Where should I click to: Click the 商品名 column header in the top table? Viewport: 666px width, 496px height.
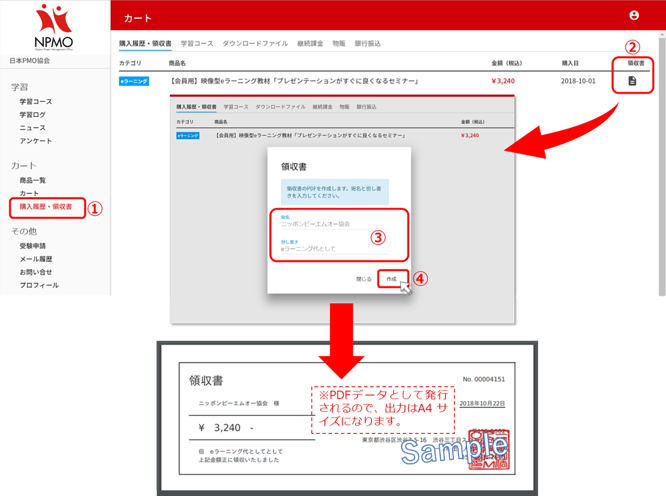pos(177,63)
